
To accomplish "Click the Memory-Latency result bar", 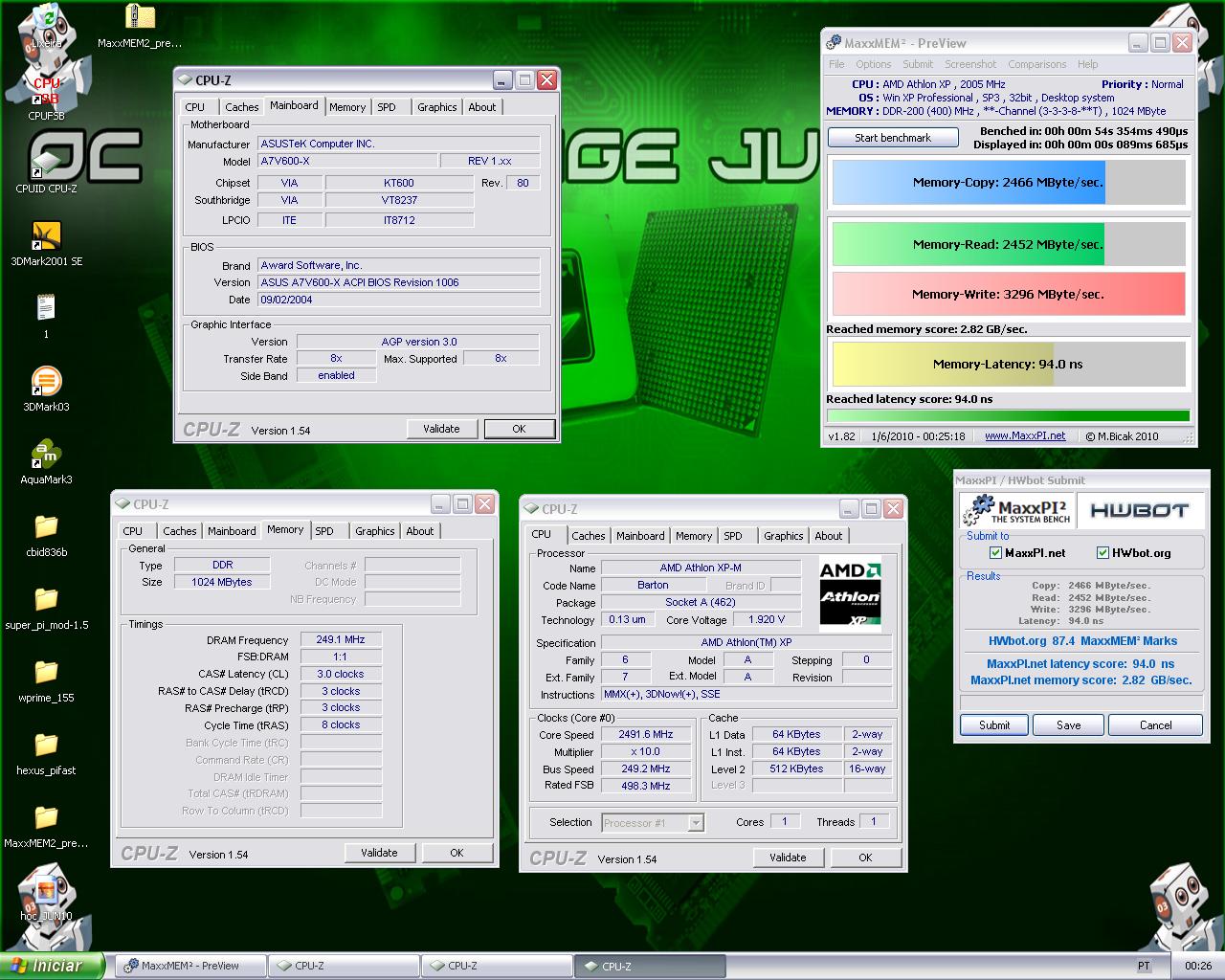I will click(x=1009, y=364).
